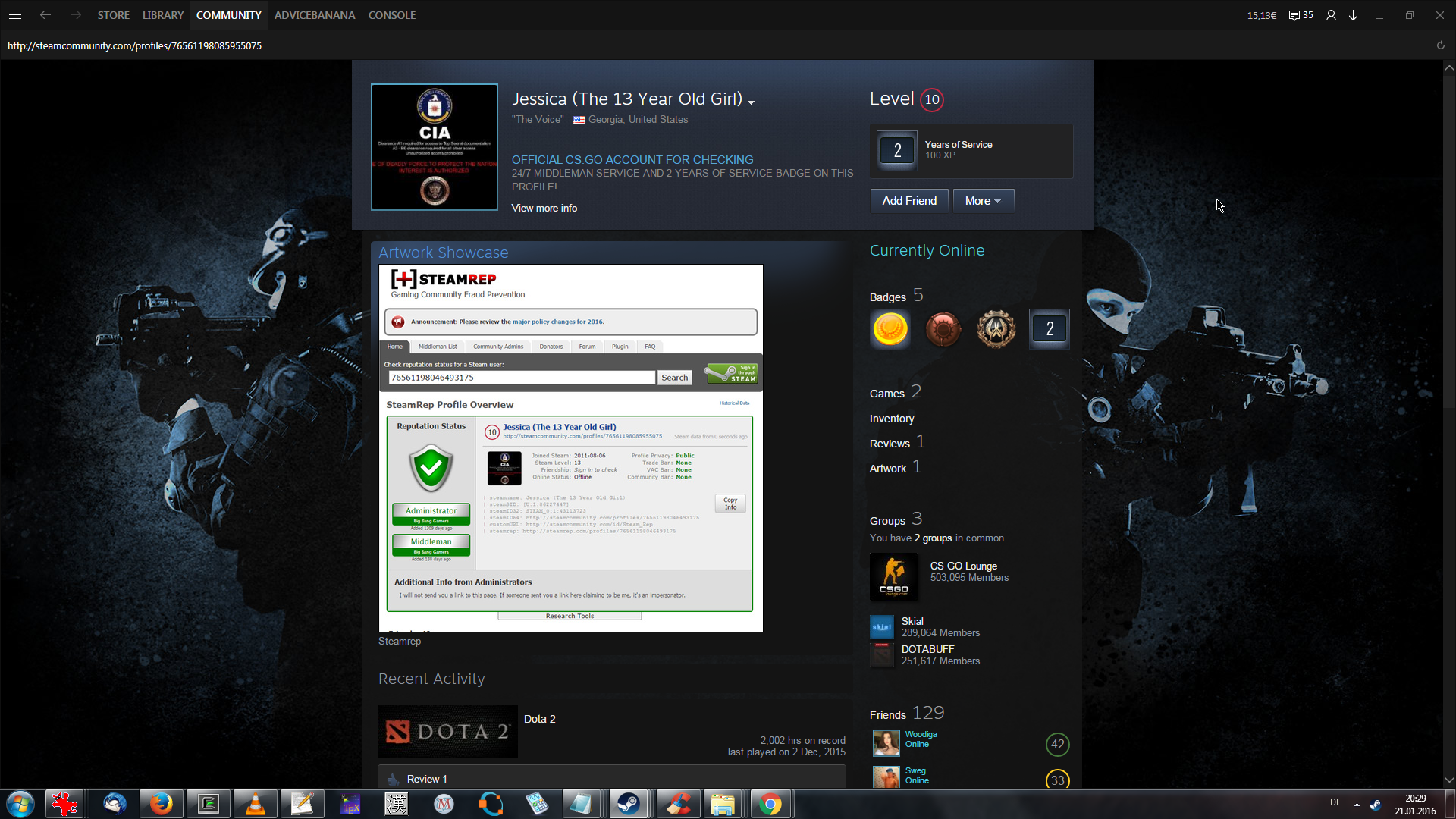
Task: Open the CS GO Lounge group icon
Action: [893, 577]
